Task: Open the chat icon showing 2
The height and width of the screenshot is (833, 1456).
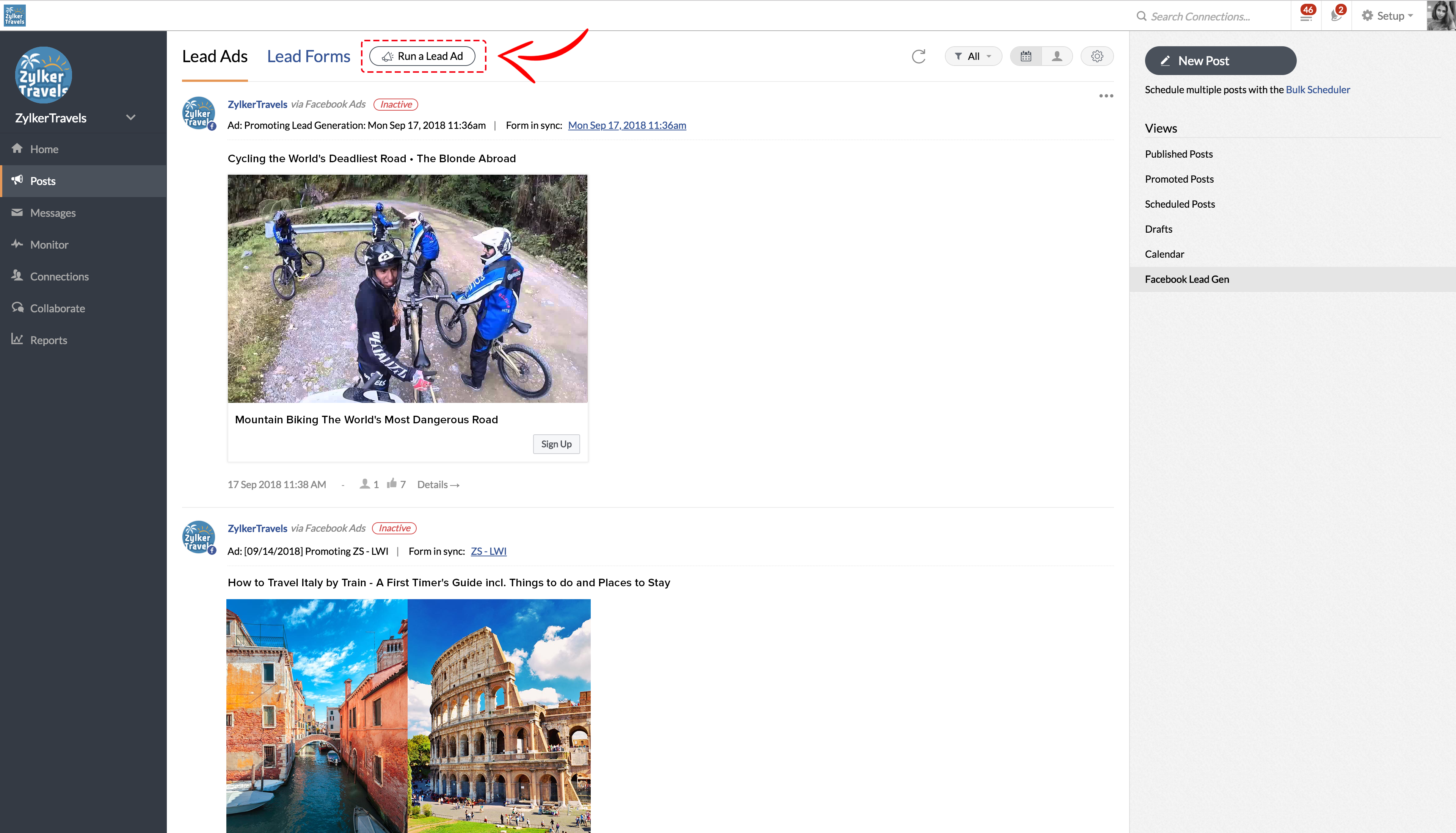Action: tap(1336, 16)
